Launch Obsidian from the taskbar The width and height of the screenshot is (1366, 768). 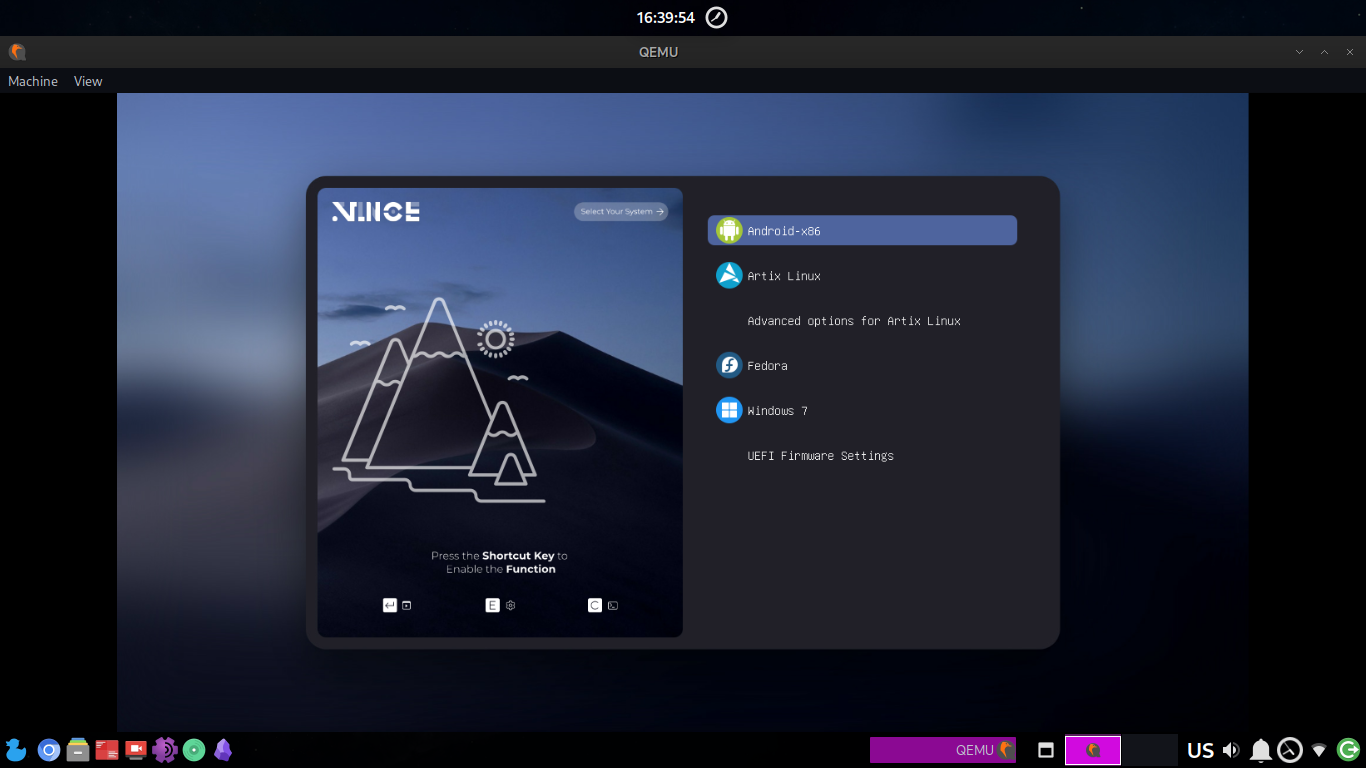[223, 750]
